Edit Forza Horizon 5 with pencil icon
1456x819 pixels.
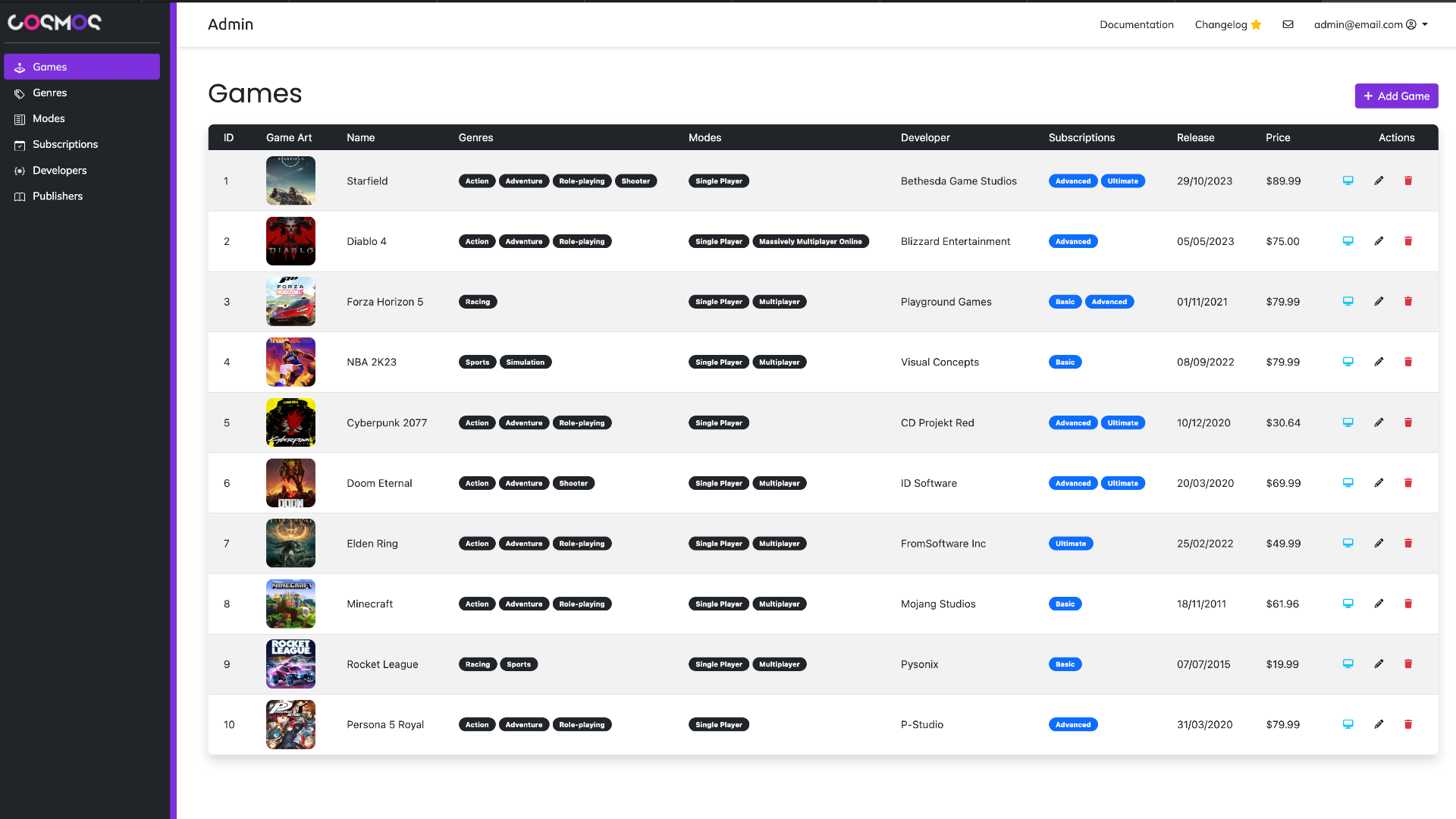click(1379, 301)
